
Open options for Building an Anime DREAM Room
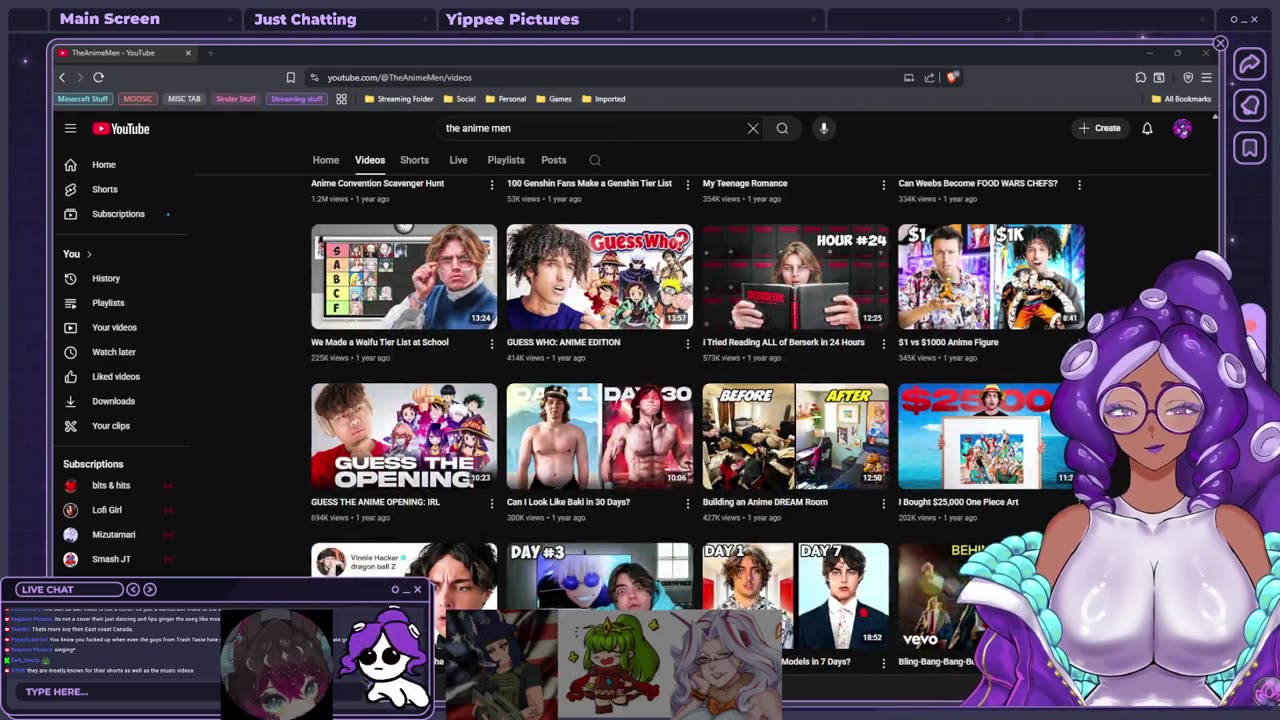click(x=883, y=503)
